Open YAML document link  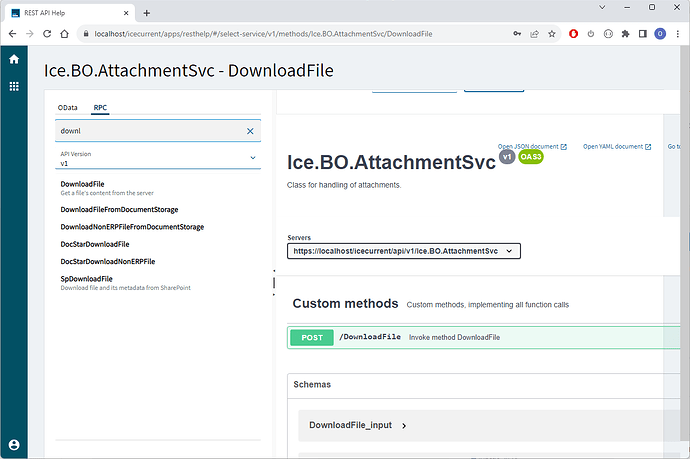pyautogui.click(x=617, y=147)
